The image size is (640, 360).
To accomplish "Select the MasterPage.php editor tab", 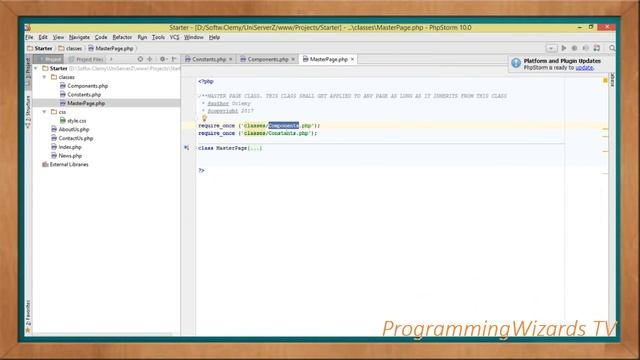I will (328, 60).
